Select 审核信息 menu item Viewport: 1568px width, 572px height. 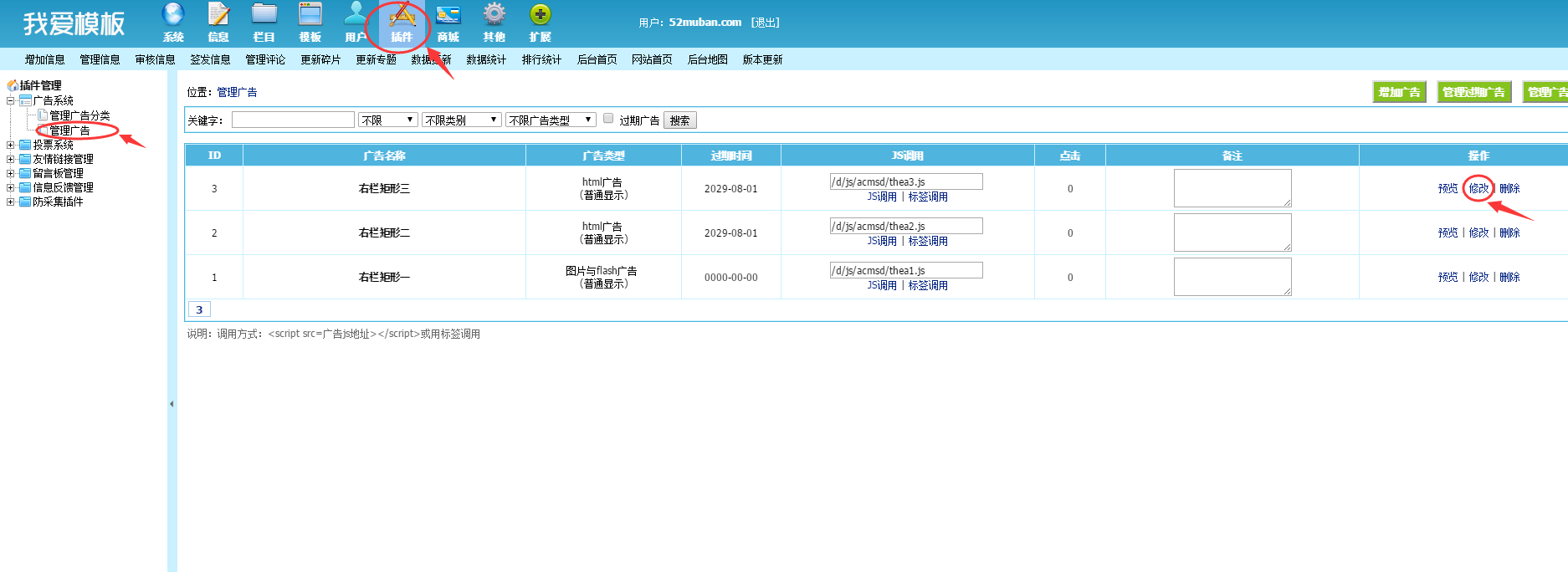[x=156, y=59]
